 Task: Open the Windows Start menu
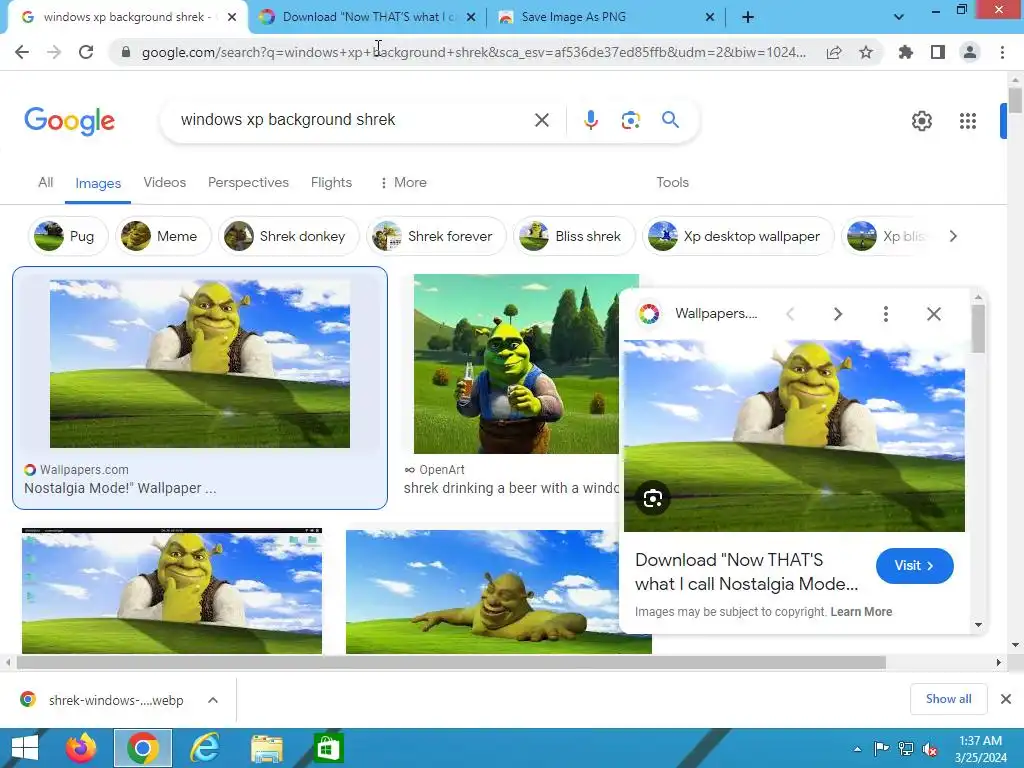tap(25, 748)
